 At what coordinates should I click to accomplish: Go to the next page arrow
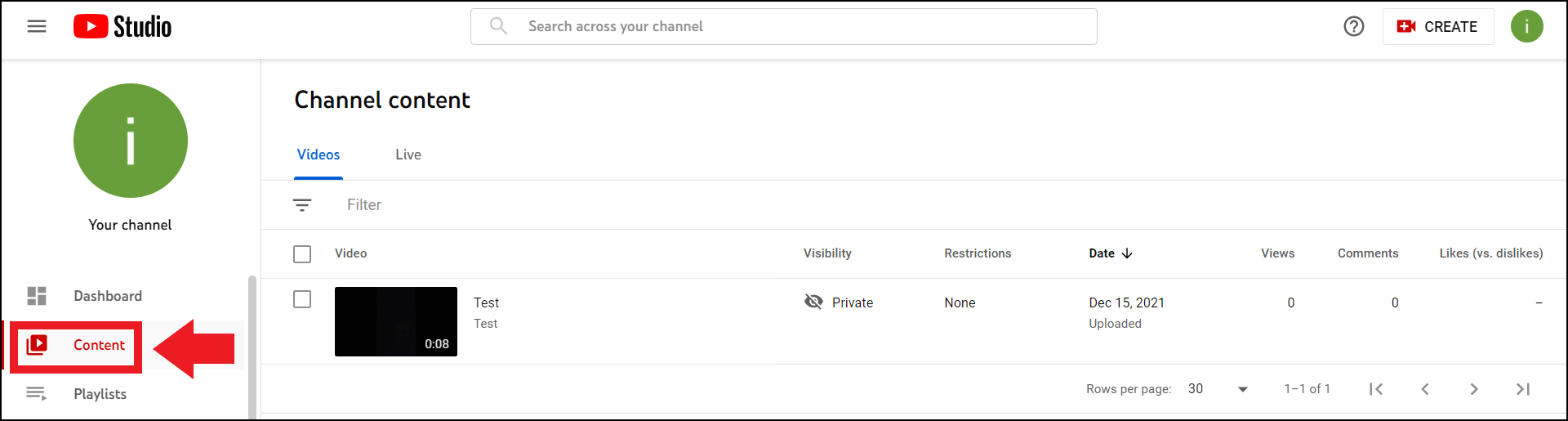coord(1474,389)
